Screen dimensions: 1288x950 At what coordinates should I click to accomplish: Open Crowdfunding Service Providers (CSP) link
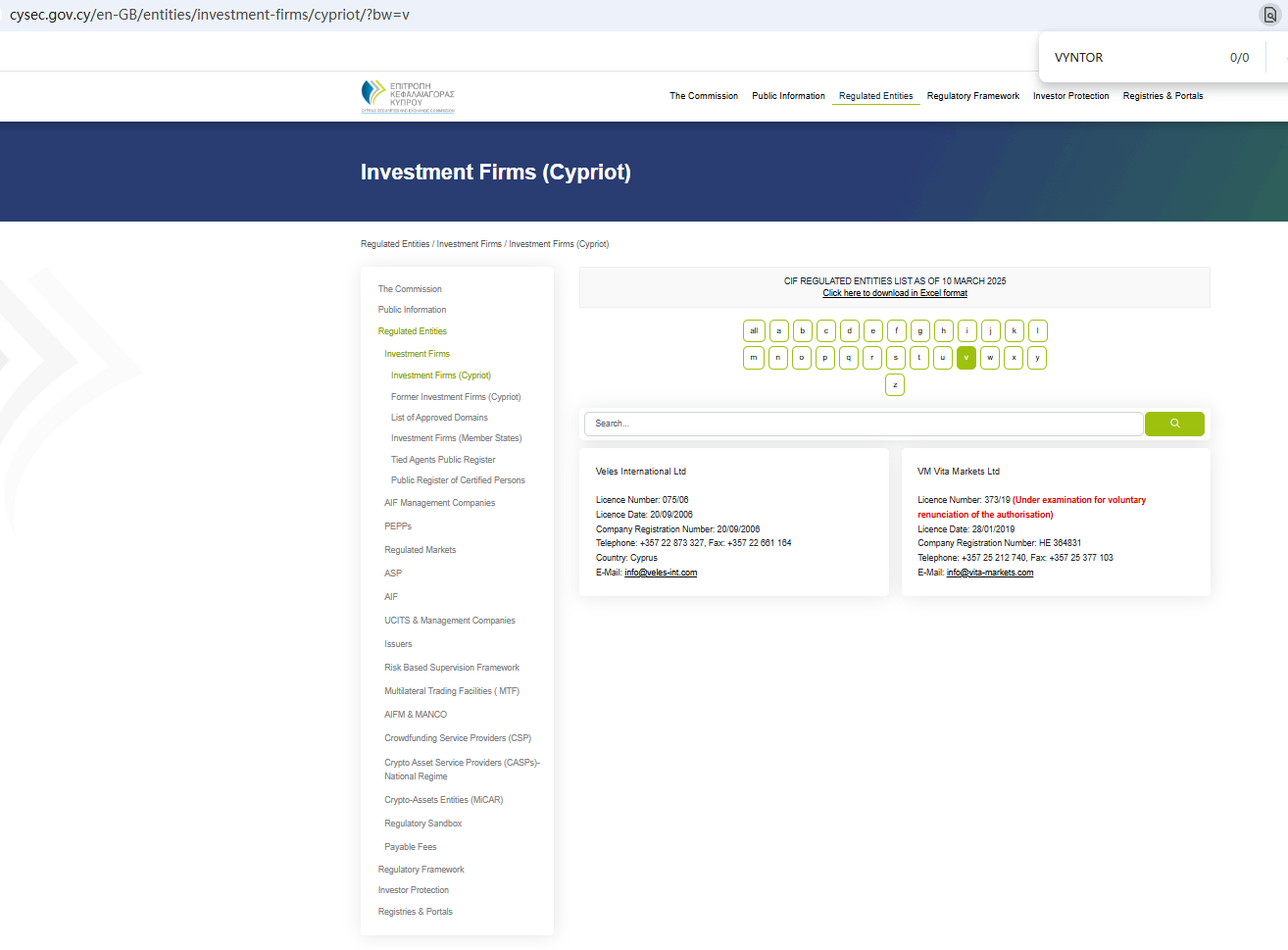pos(458,738)
